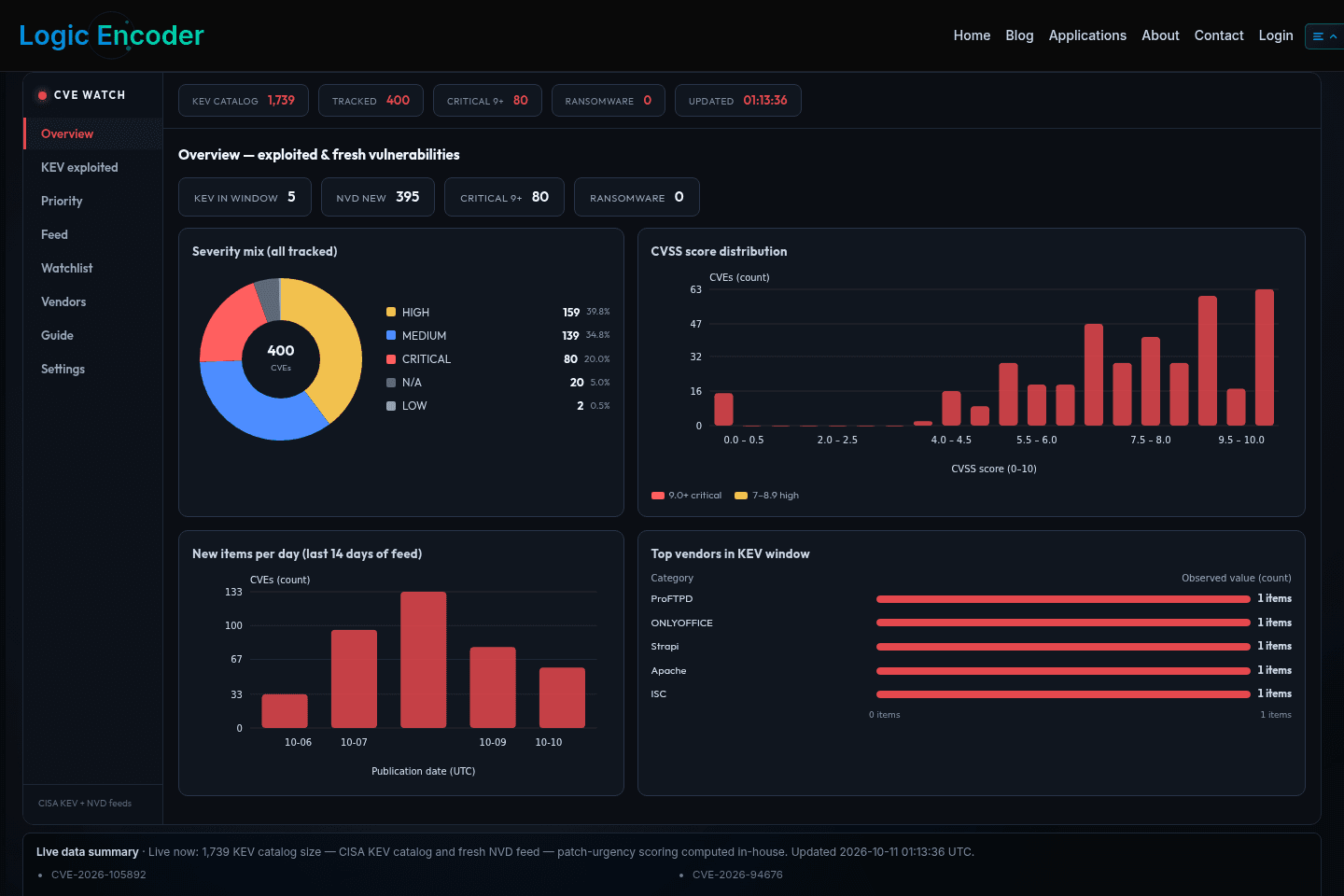Screen dimensions: 1344x896
Task: Open the Home navigation item
Action: pos(972,35)
